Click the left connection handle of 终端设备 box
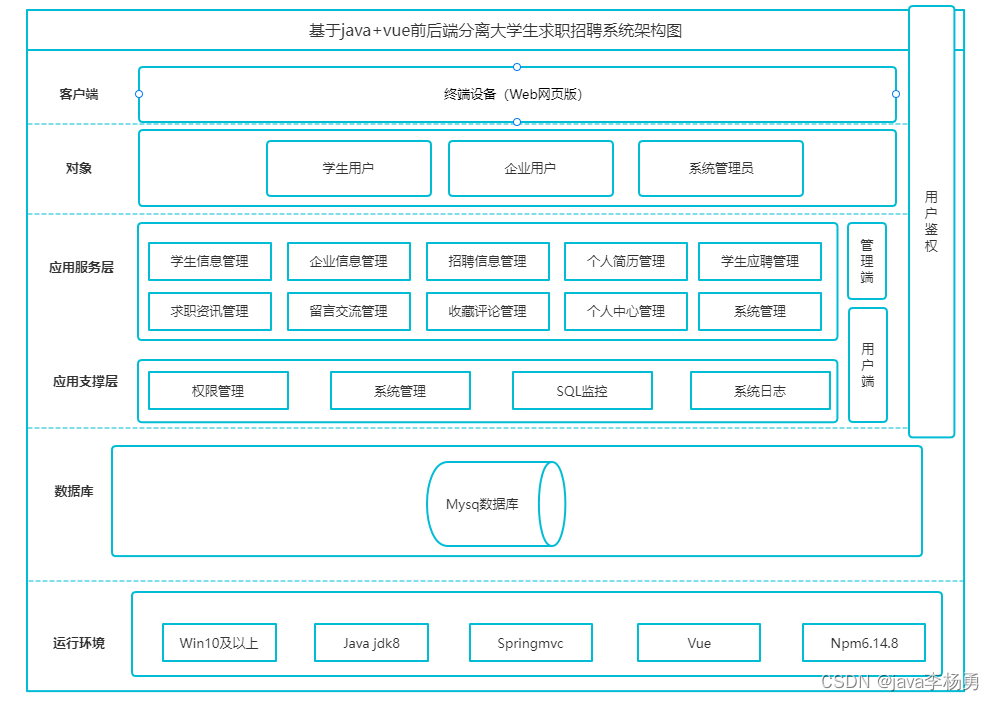 pos(139,94)
